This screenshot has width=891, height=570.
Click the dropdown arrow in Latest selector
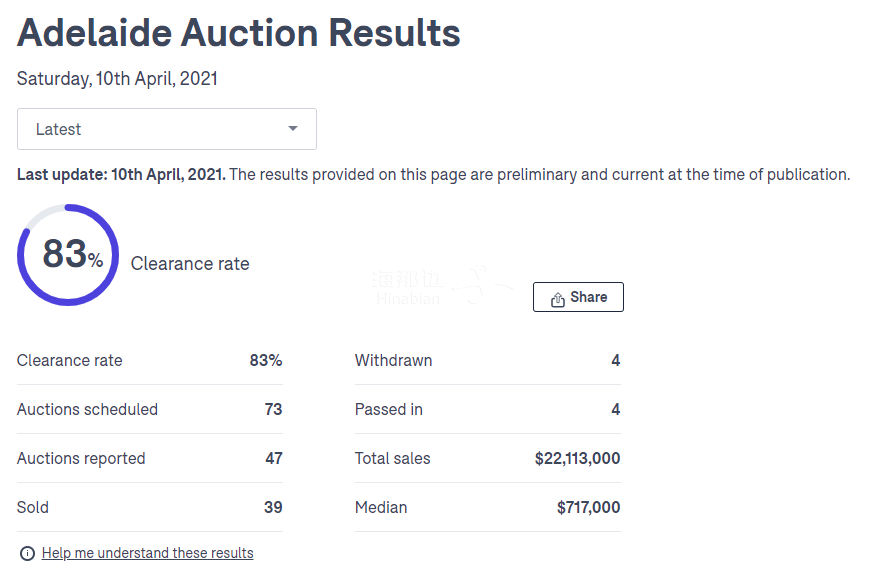pos(293,129)
